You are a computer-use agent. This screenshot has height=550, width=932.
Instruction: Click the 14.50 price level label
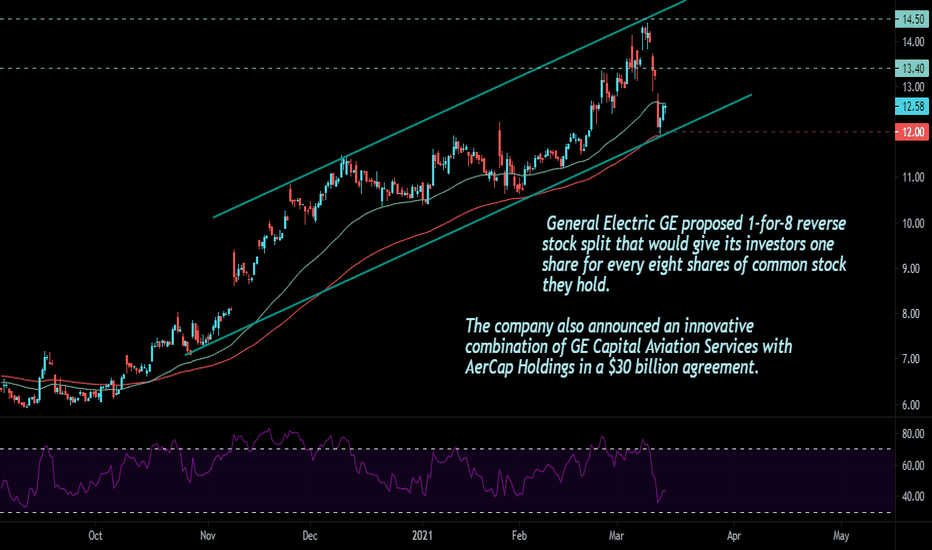coord(912,20)
